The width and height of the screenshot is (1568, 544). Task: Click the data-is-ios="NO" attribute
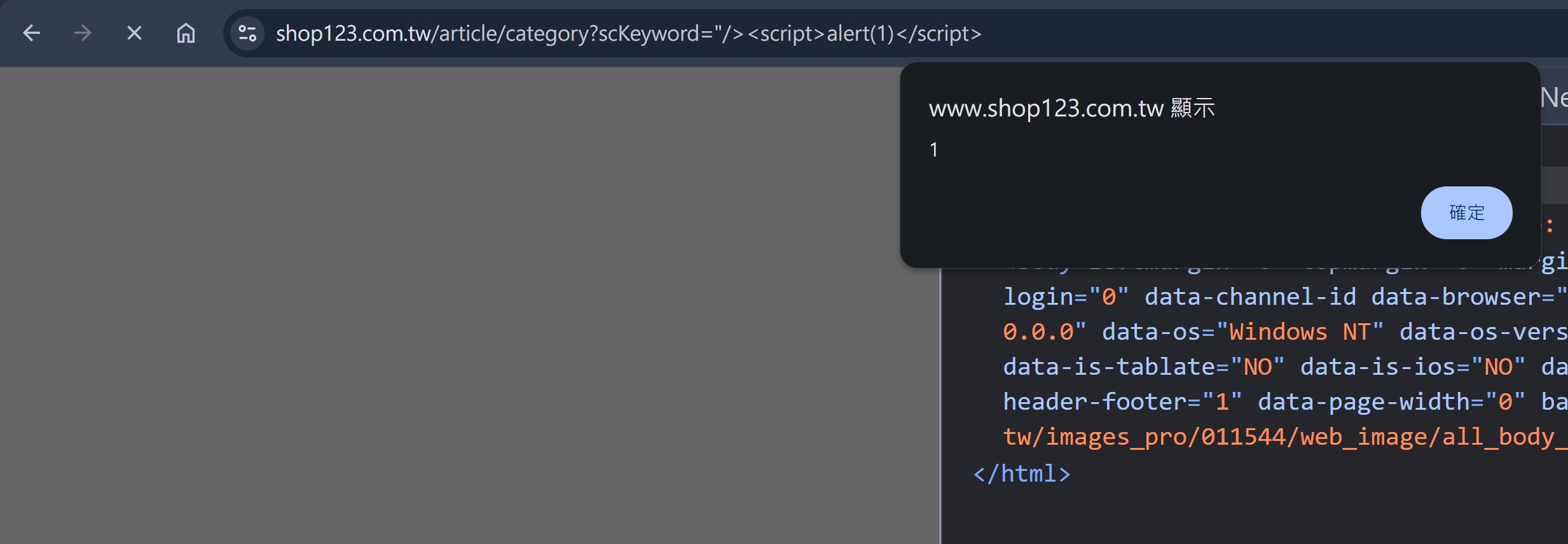(x=1413, y=366)
